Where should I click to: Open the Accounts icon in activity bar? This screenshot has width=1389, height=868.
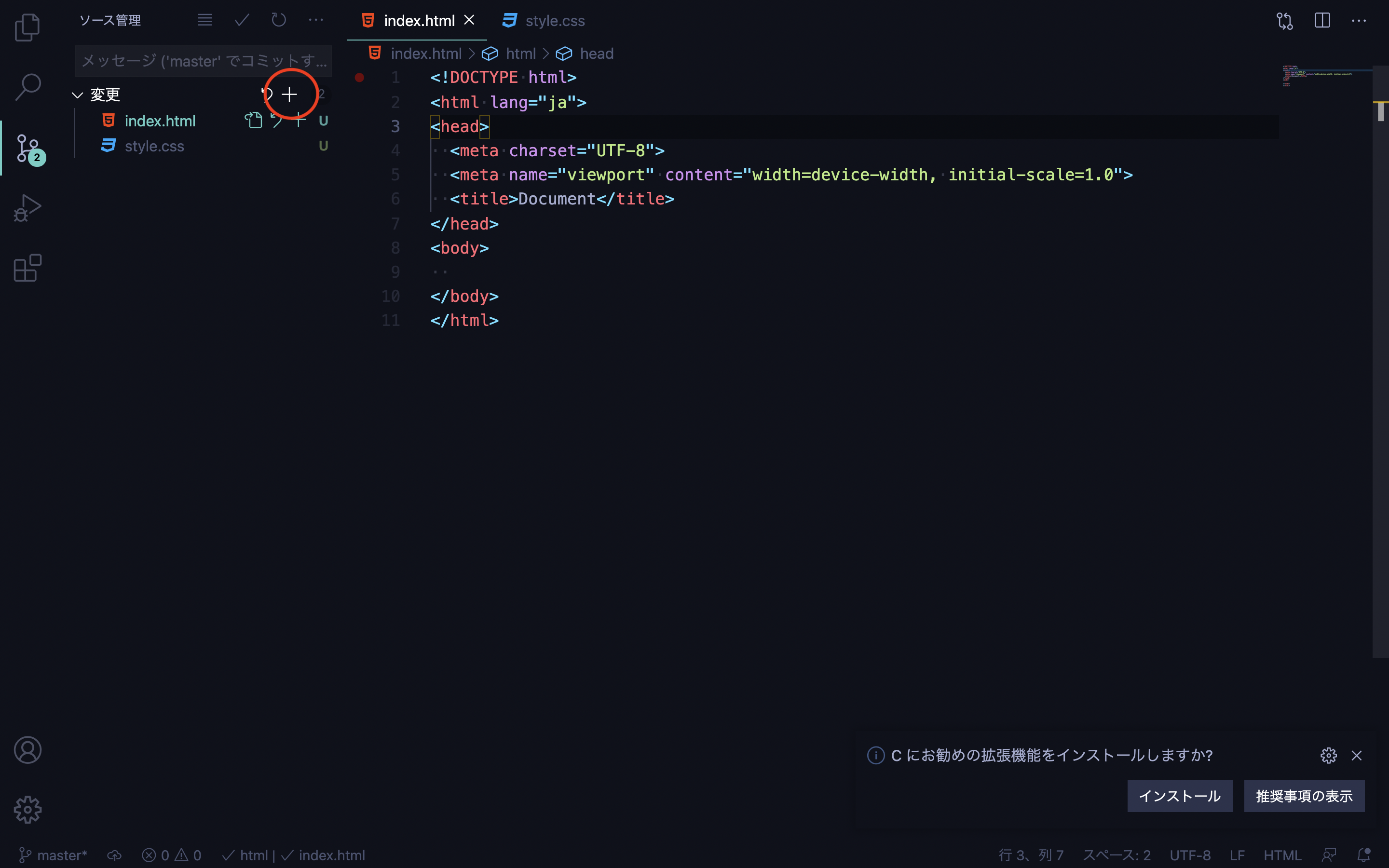(27, 750)
